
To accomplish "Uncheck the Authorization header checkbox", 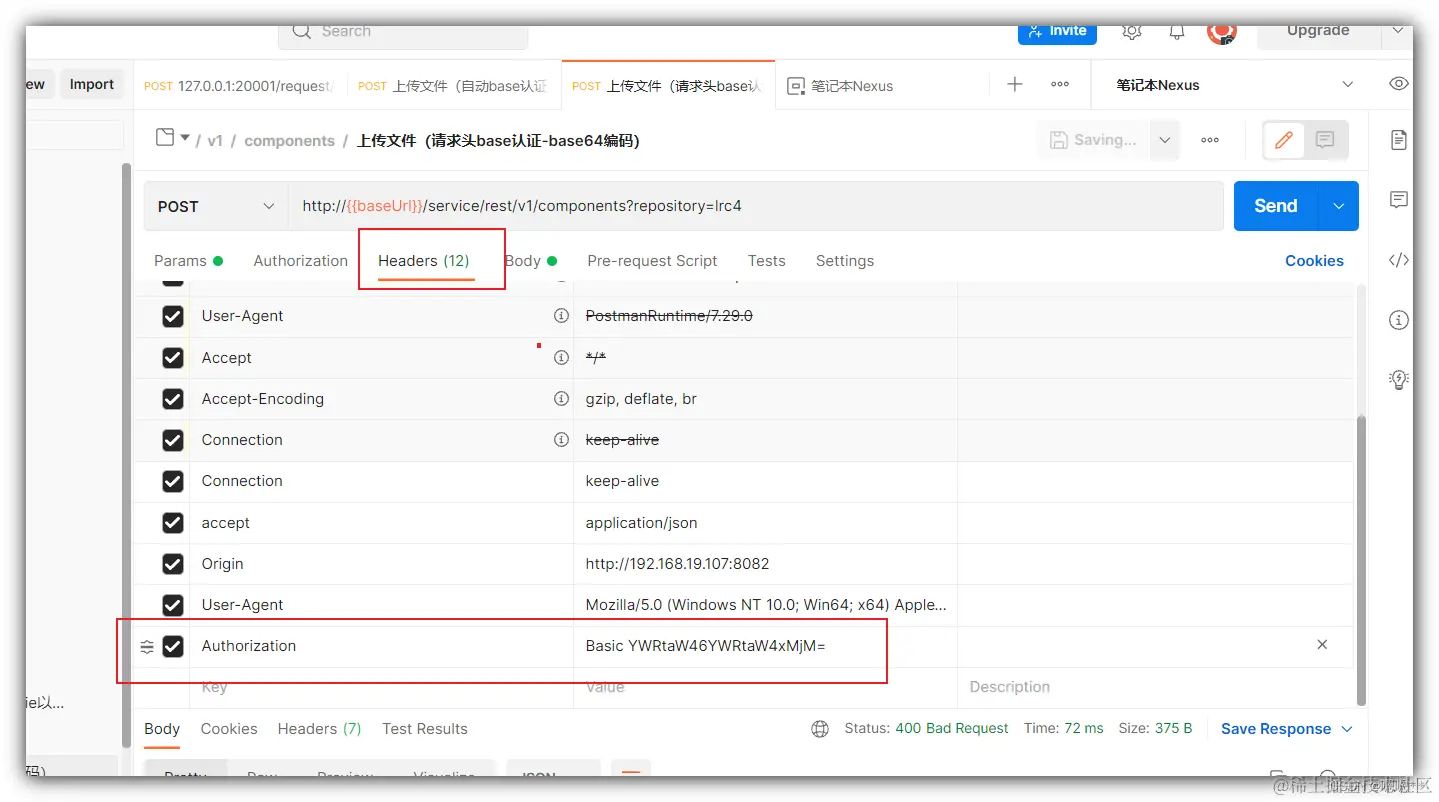I will pyautogui.click(x=173, y=646).
